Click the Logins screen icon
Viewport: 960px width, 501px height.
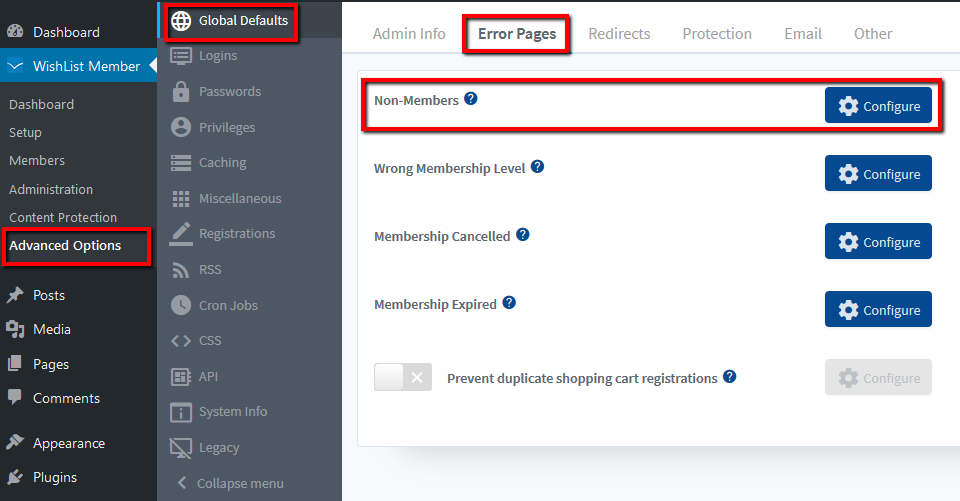(x=181, y=56)
